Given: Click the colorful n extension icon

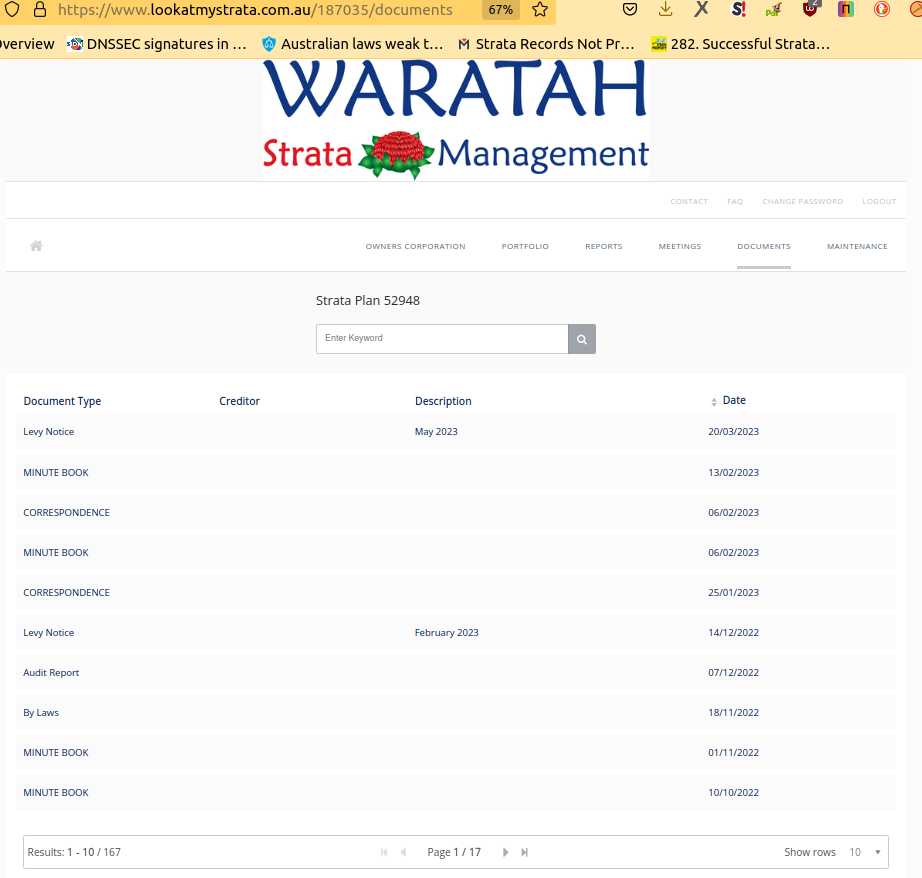Looking at the screenshot, I should tap(846, 9).
